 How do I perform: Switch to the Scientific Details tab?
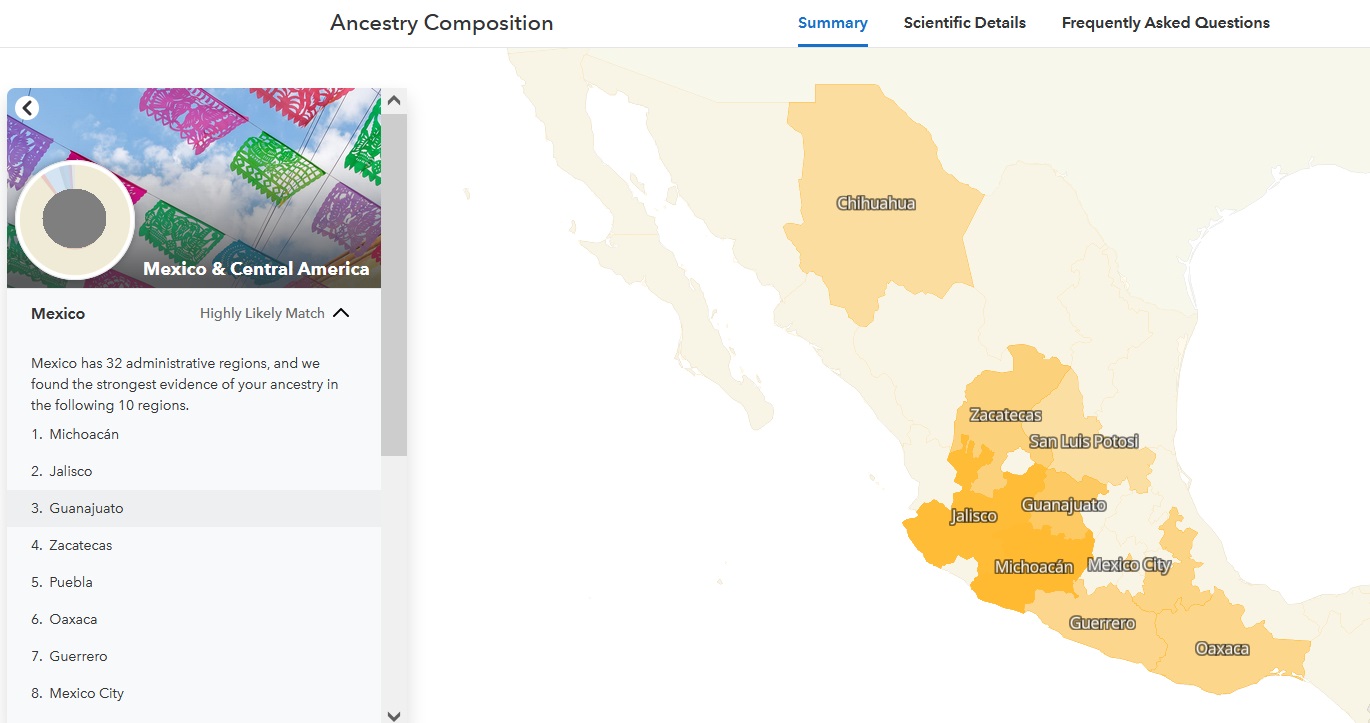pyautogui.click(x=964, y=22)
